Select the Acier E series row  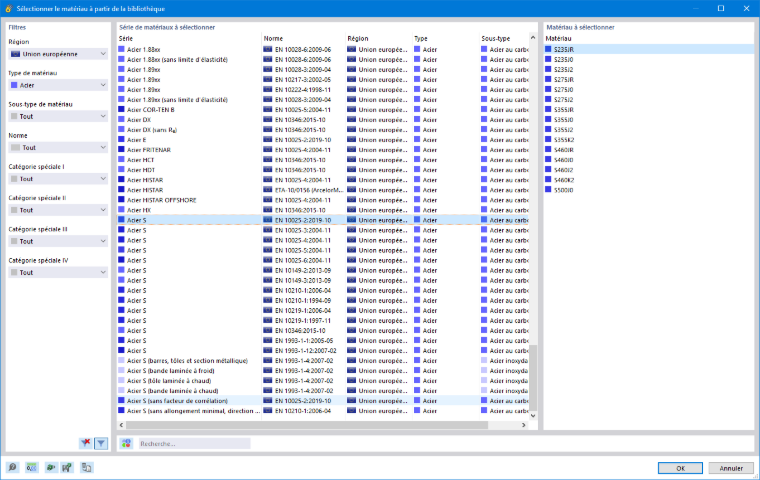[x=323, y=140]
